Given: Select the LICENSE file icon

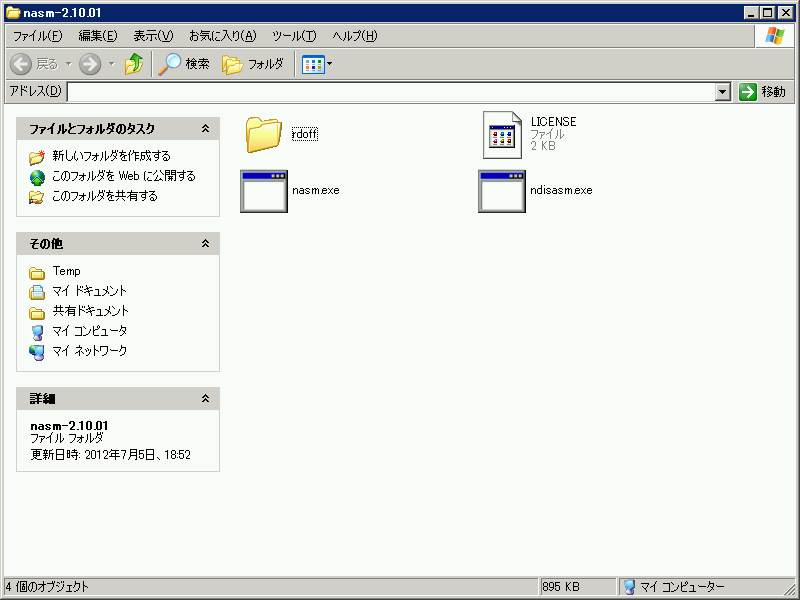Looking at the screenshot, I should (x=503, y=135).
